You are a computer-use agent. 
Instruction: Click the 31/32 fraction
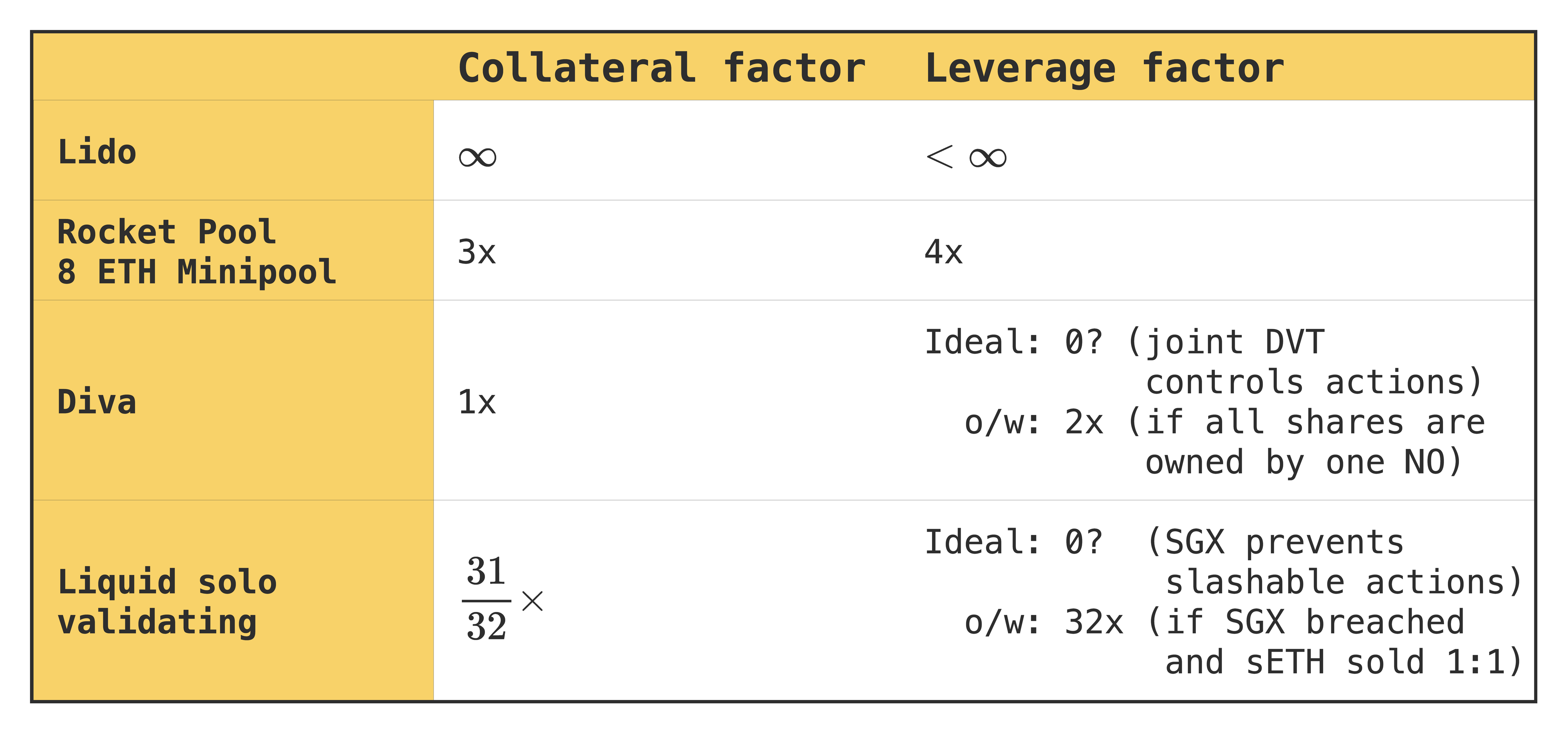click(486, 599)
